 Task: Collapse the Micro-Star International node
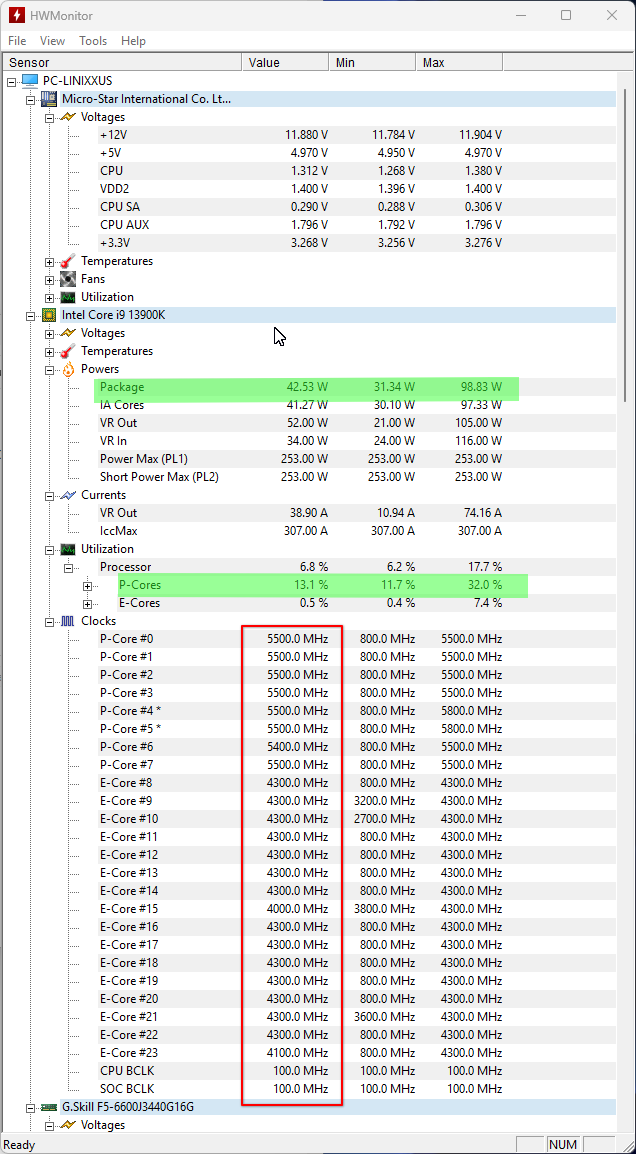30,99
